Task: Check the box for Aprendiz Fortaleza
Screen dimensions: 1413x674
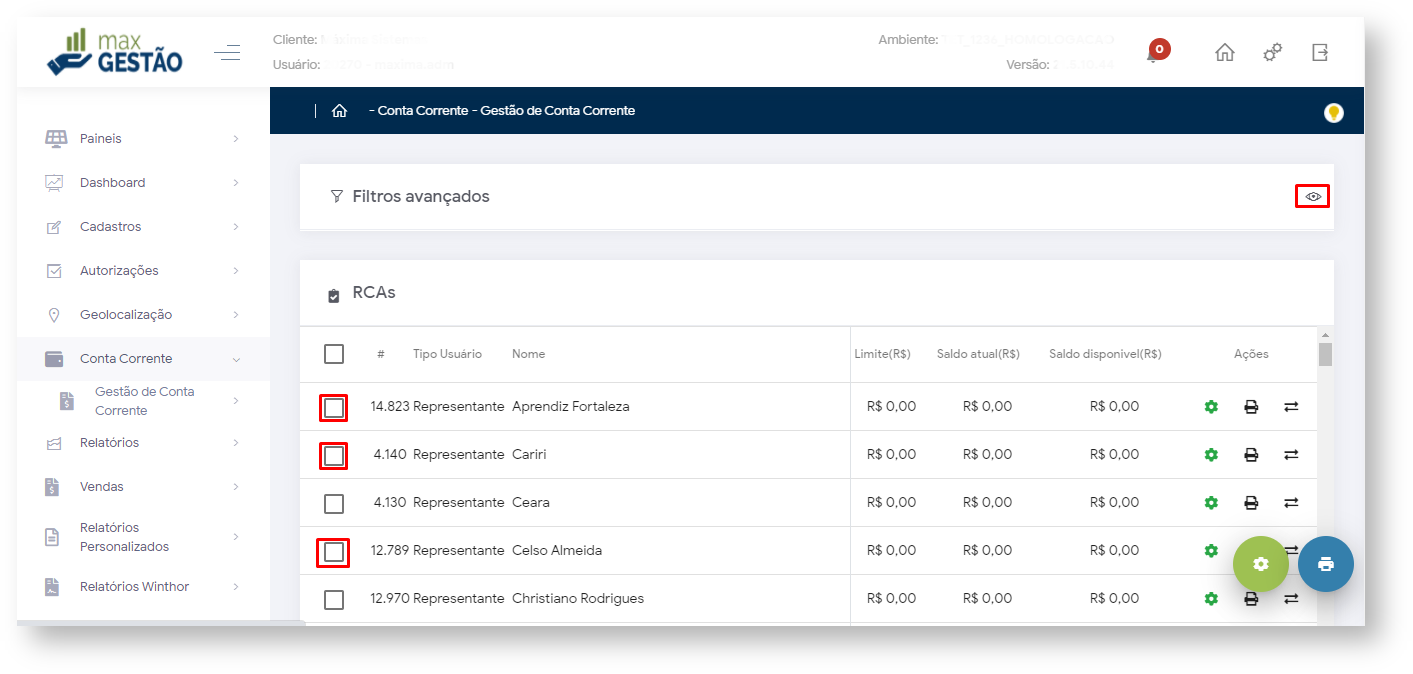Action: pyautogui.click(x=334, y=408)
